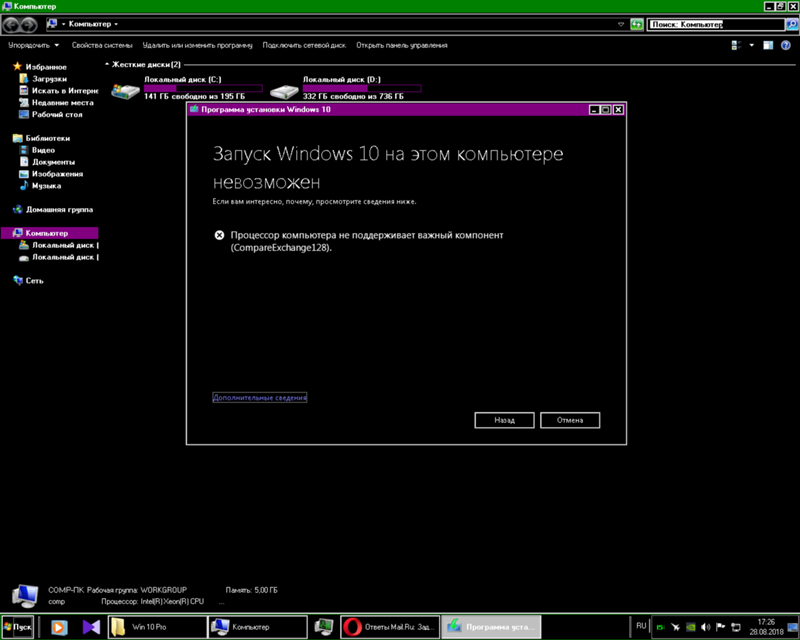
Task: Click the help icon in Explorer toolbar
Action: (785, 45)
